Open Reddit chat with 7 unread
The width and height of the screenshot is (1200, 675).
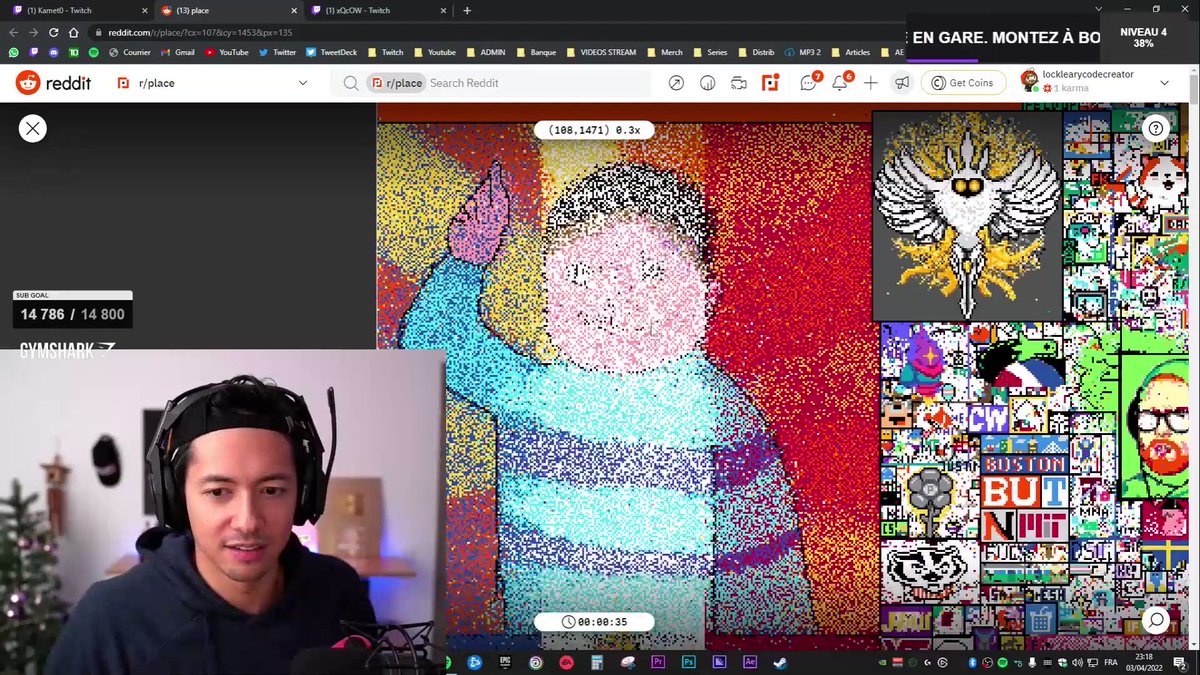coord(810,82)
